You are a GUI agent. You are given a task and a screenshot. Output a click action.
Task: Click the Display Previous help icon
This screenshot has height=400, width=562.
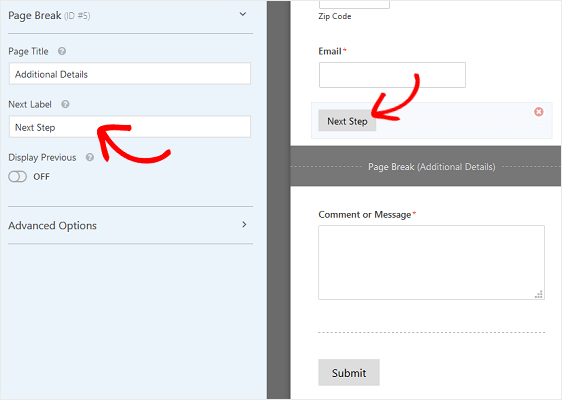pos(90,157)
